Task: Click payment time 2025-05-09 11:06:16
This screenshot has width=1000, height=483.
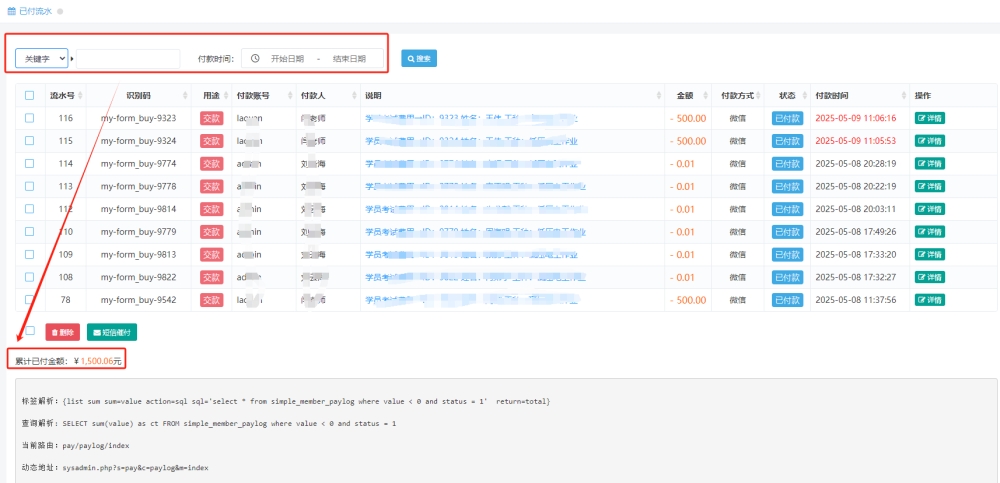Action: [x=856, y=118]
